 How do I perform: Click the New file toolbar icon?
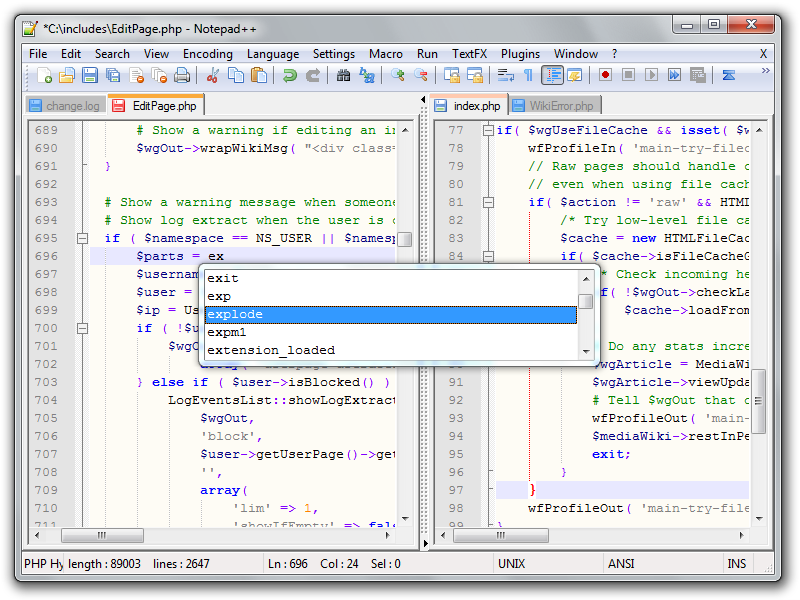44,75
